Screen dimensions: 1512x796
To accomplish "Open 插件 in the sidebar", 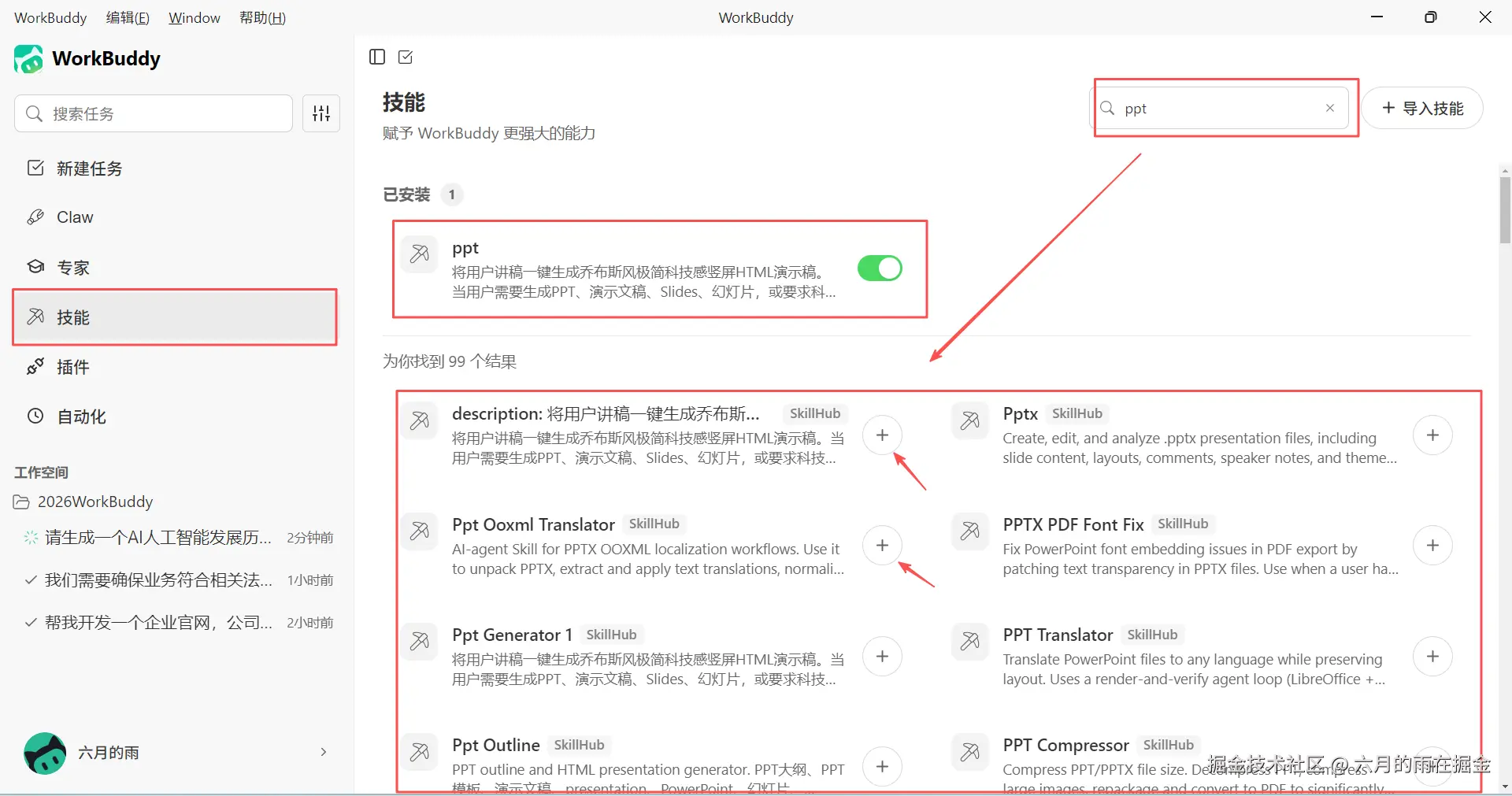I will pyautogui.click(x=175, y=367).
